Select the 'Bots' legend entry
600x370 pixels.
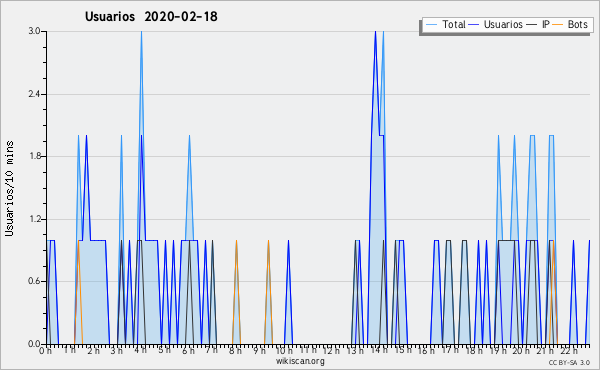point(571,24)
